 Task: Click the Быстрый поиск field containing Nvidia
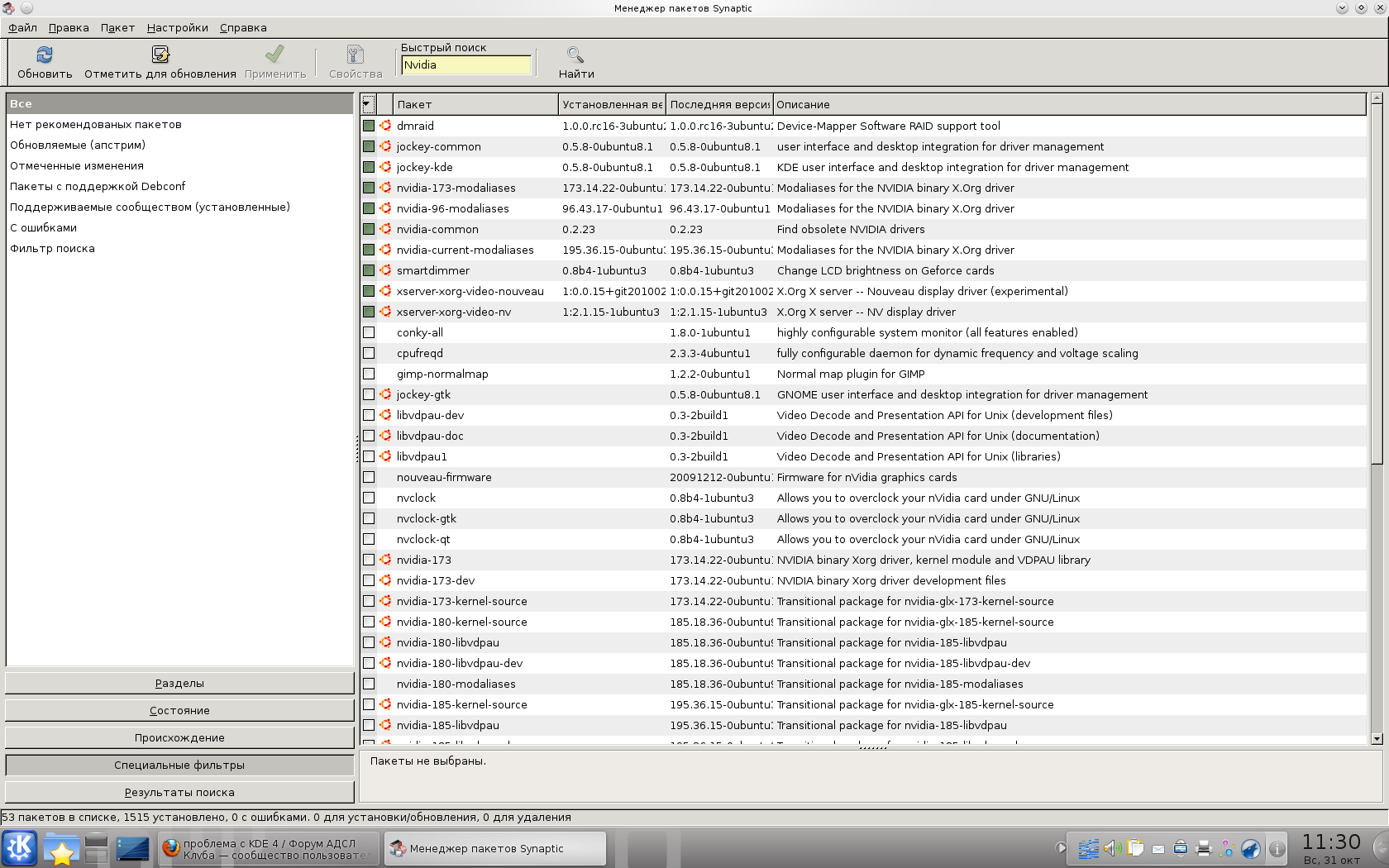(x=466, y=64)
